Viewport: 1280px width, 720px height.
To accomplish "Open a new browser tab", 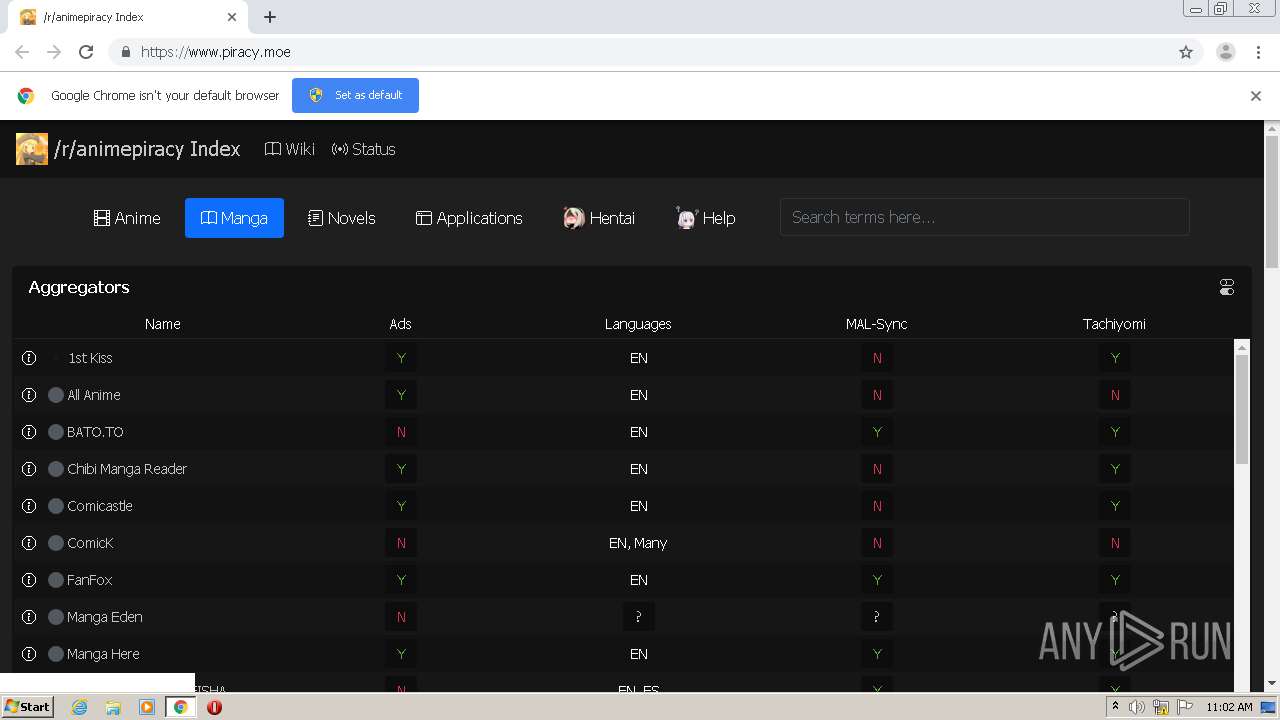I will tap(270, 17).
